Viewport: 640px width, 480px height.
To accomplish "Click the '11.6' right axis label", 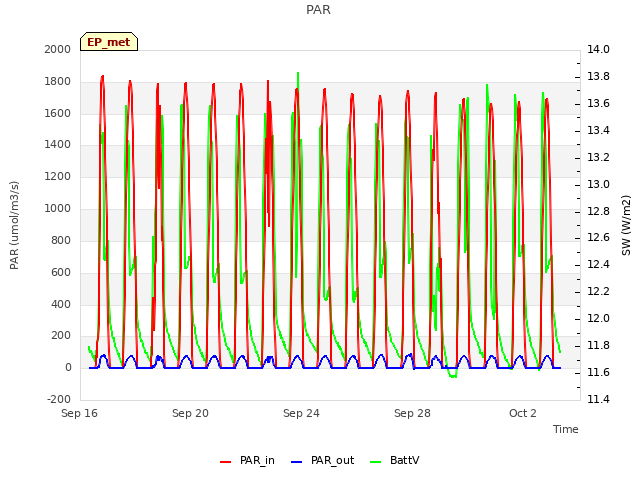I will tap(598, 372).
